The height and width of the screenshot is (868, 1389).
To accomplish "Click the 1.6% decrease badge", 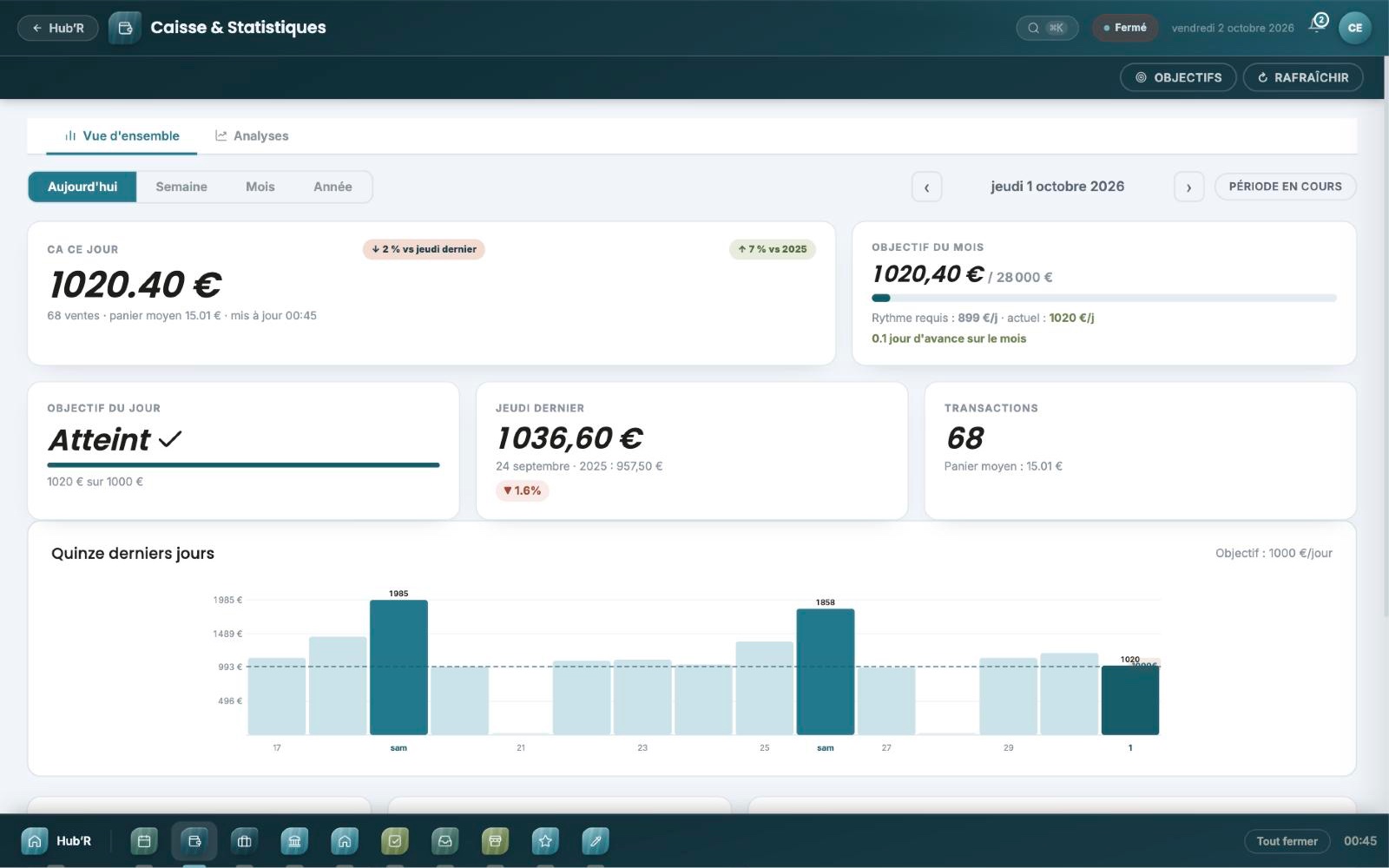I will (x=523, y=490).
